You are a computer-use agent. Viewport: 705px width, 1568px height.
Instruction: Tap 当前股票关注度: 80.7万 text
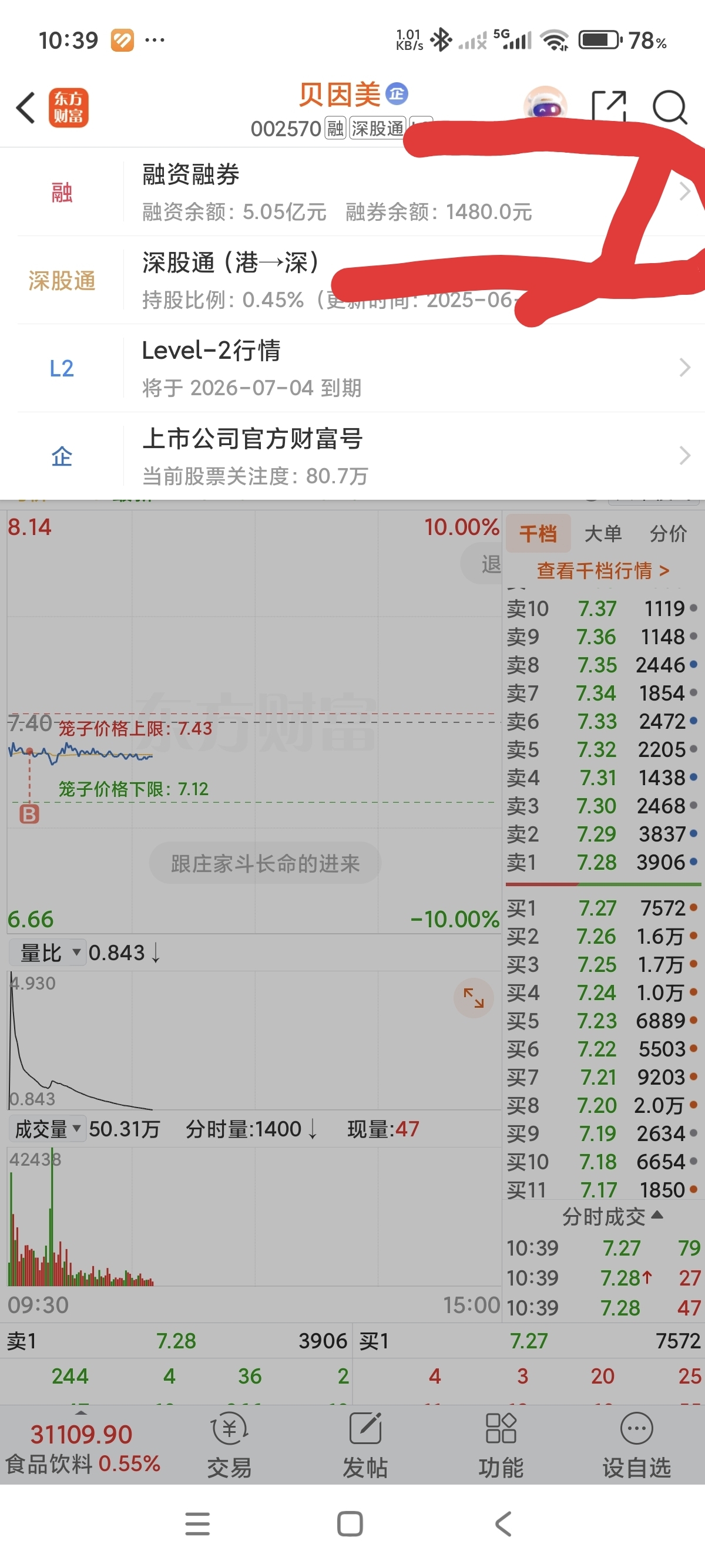click(255, 476)
